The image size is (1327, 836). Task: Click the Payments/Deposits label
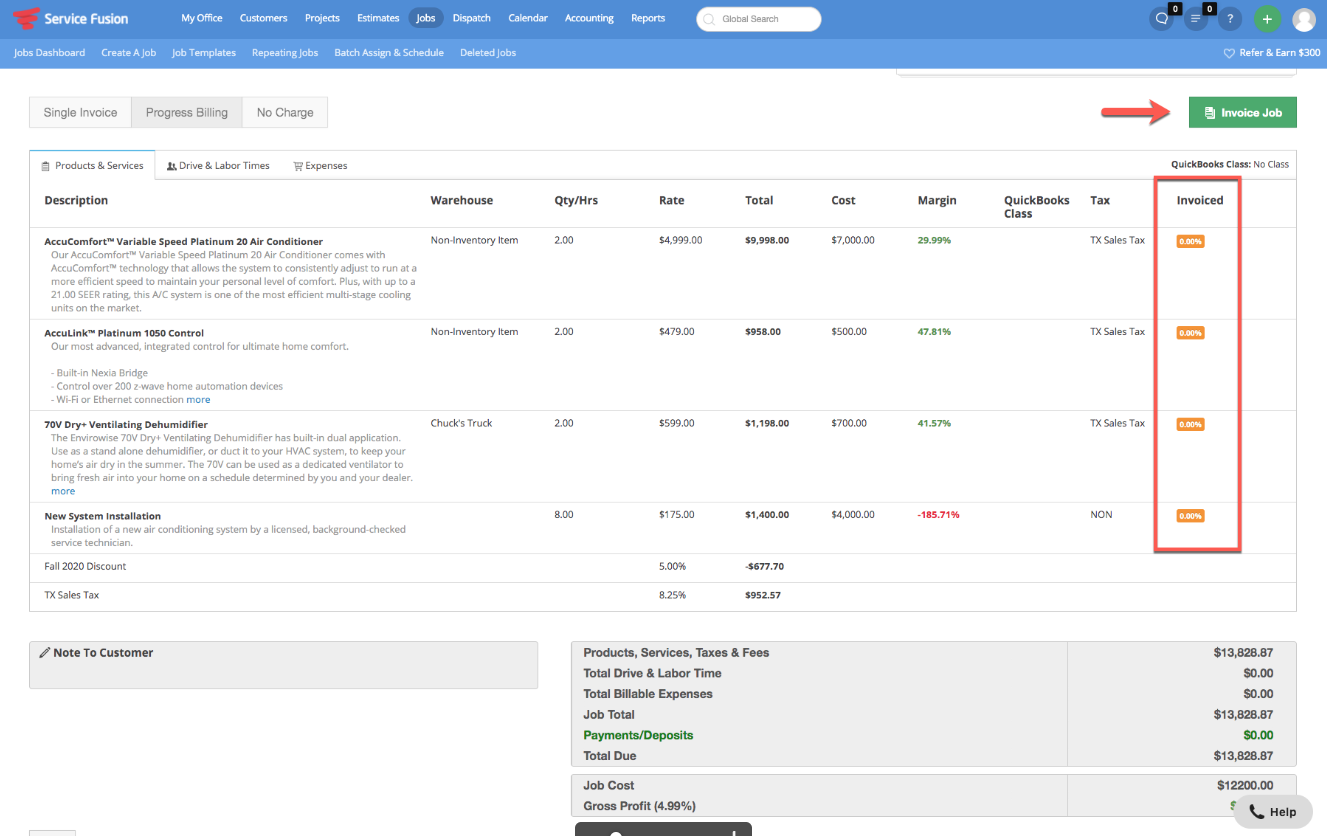tap(638, 735)
